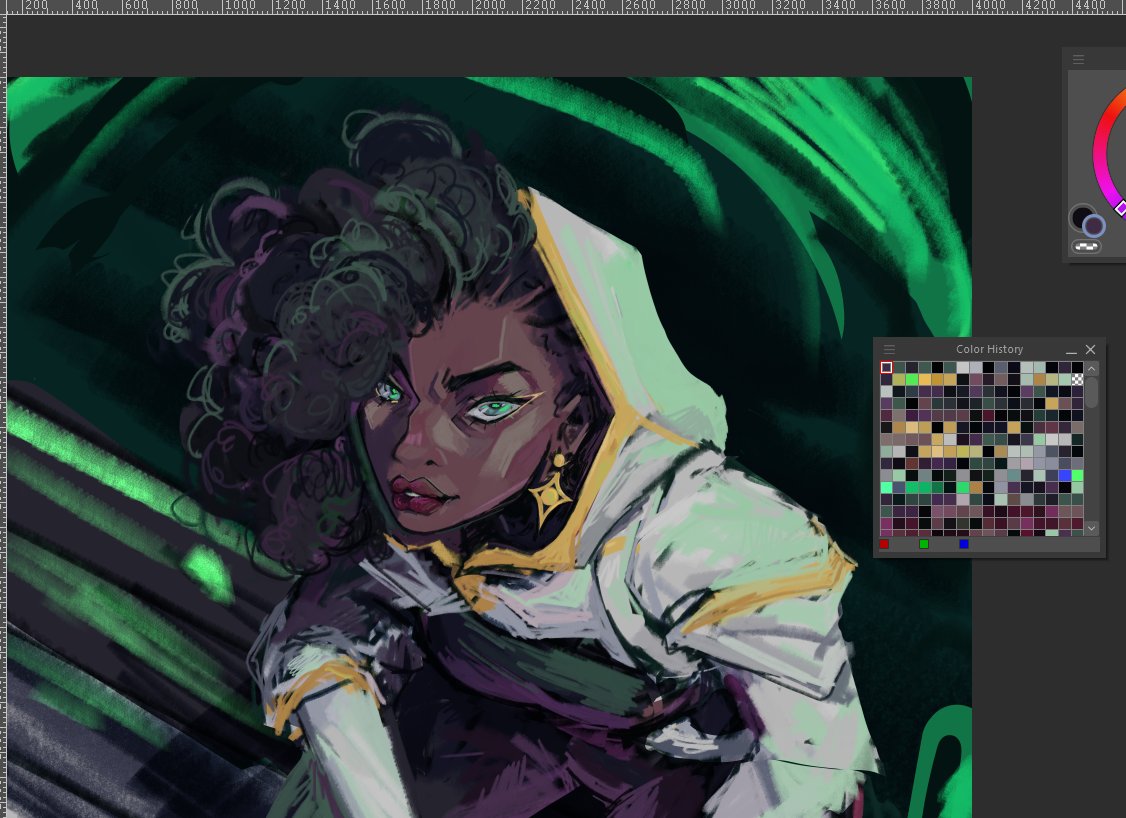Click the hue ring handle on color wheel

1122,208
